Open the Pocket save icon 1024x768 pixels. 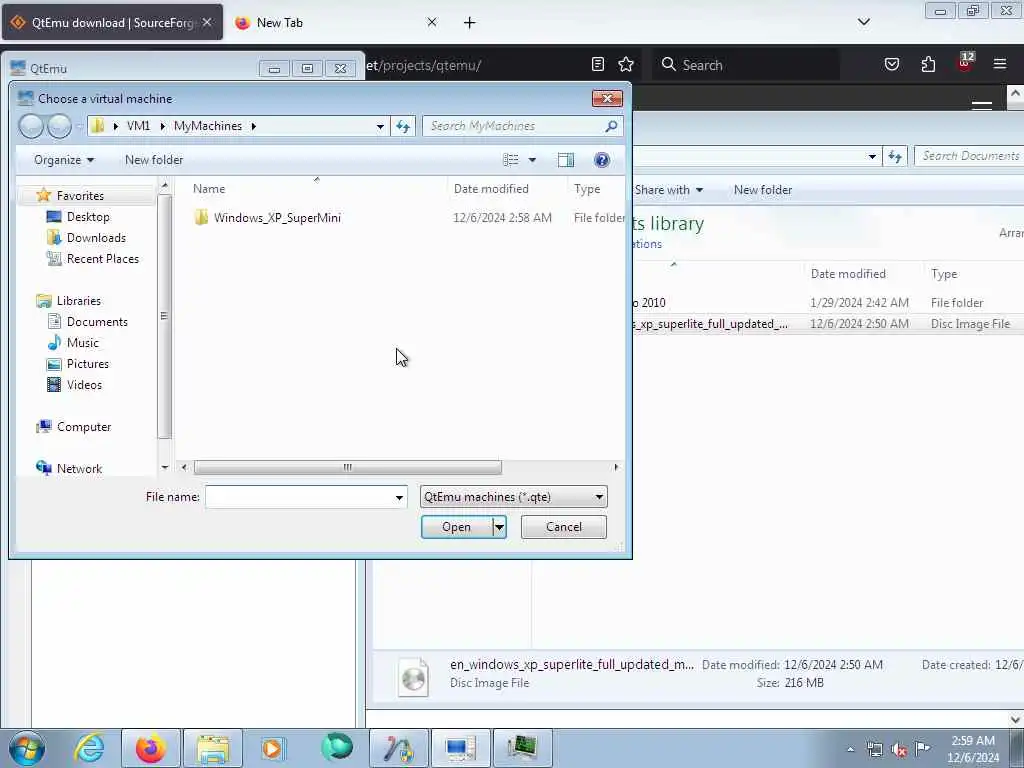[891, 65]
